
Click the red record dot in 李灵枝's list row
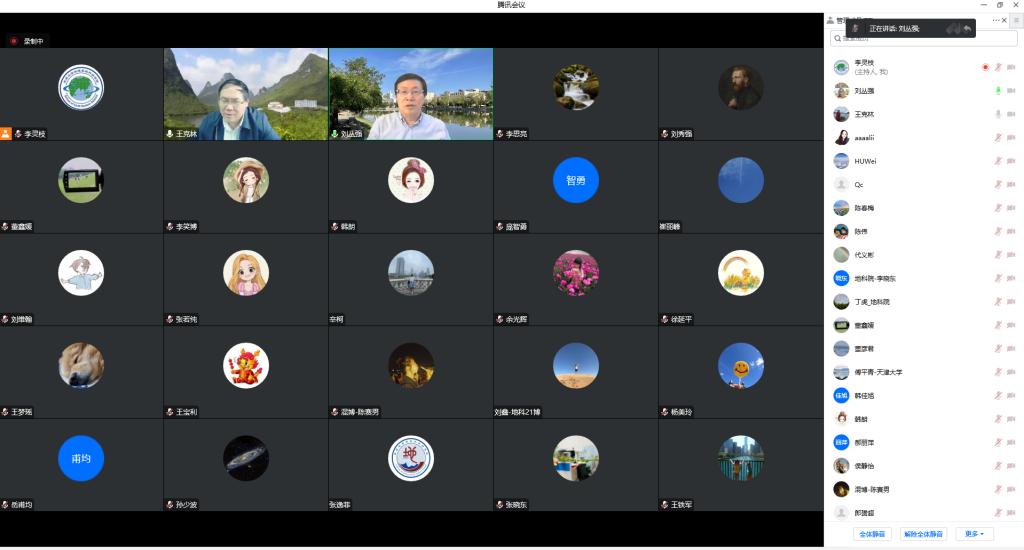pos(985,67)
